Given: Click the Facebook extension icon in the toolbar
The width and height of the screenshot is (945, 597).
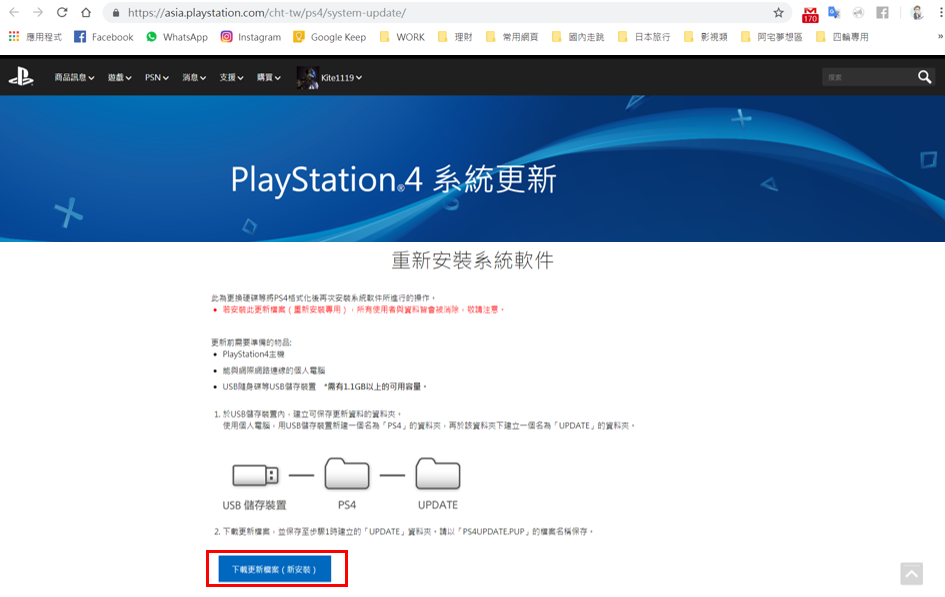Looking at the screenshot, I should click(x=881, y=14).
